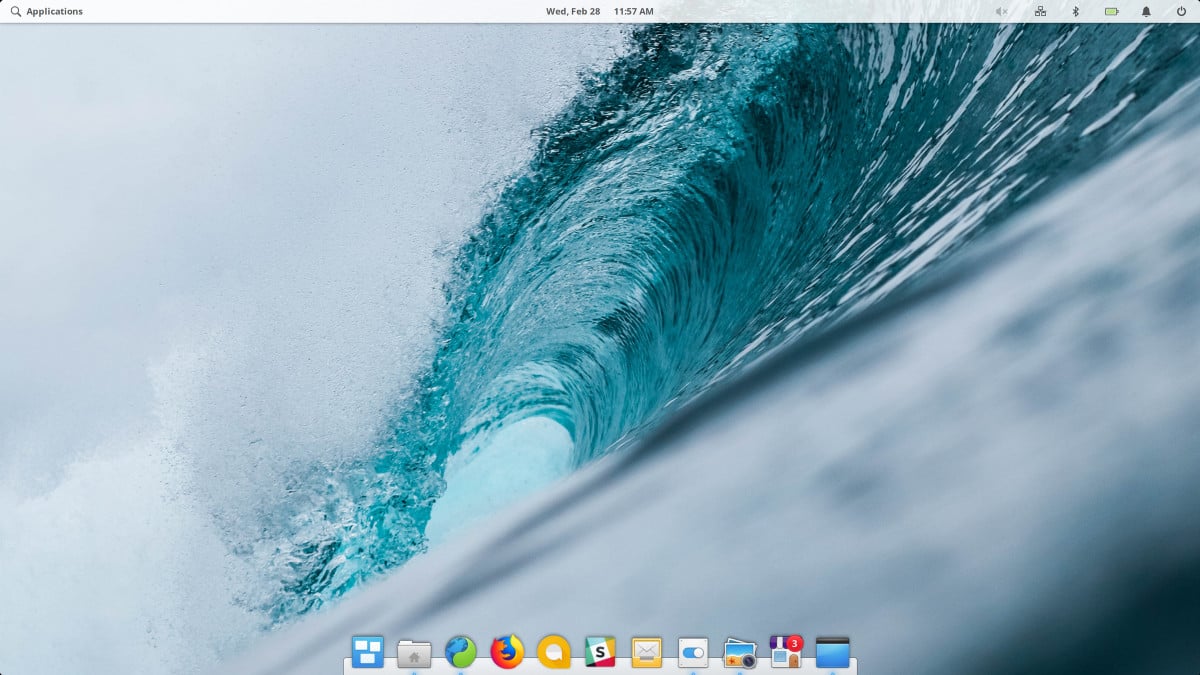Open the Bluetooth indicator menu

pos(1075,11)
